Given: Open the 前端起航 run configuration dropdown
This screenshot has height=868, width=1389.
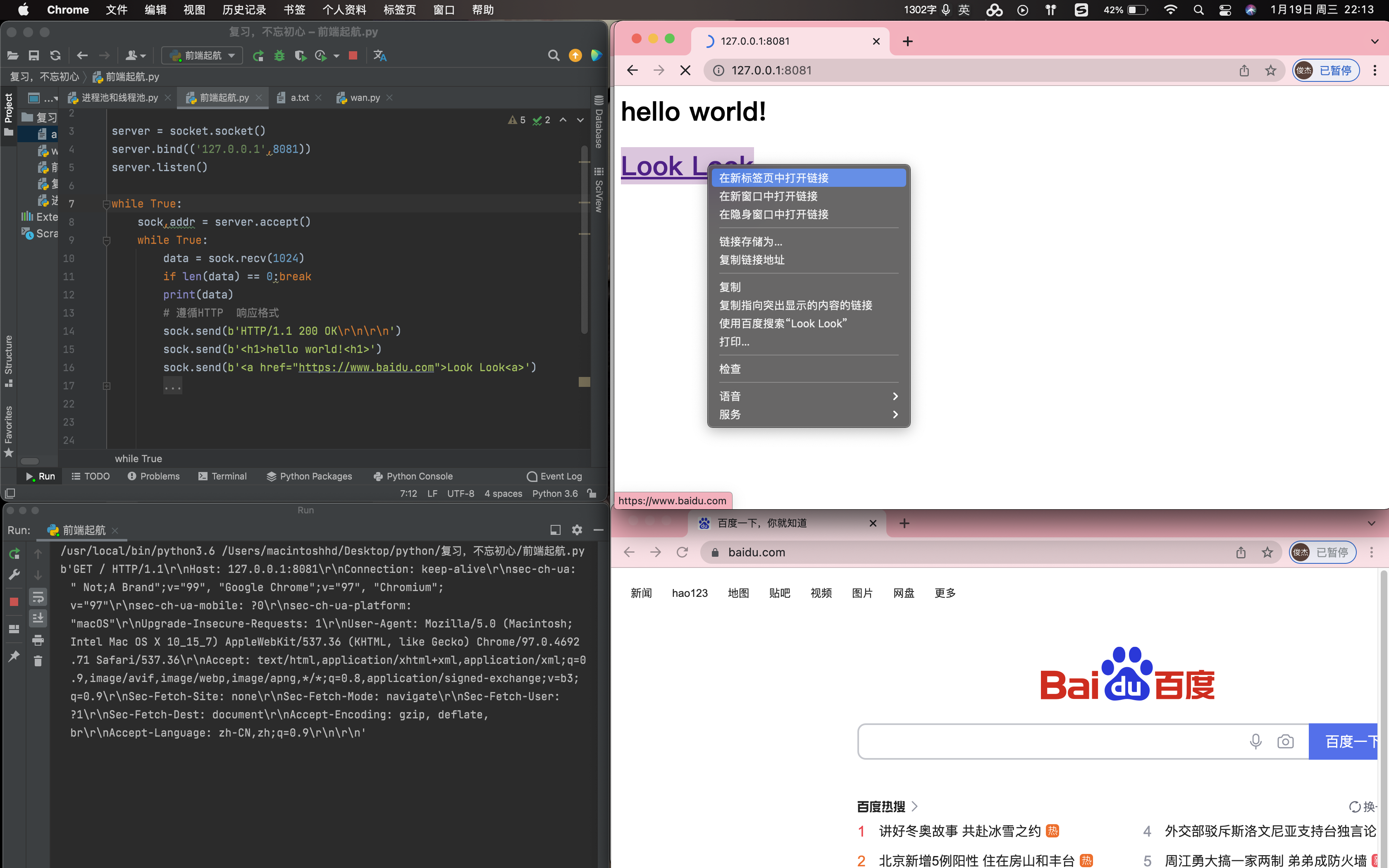Looking at the screenshot, I should coord(203,56).
